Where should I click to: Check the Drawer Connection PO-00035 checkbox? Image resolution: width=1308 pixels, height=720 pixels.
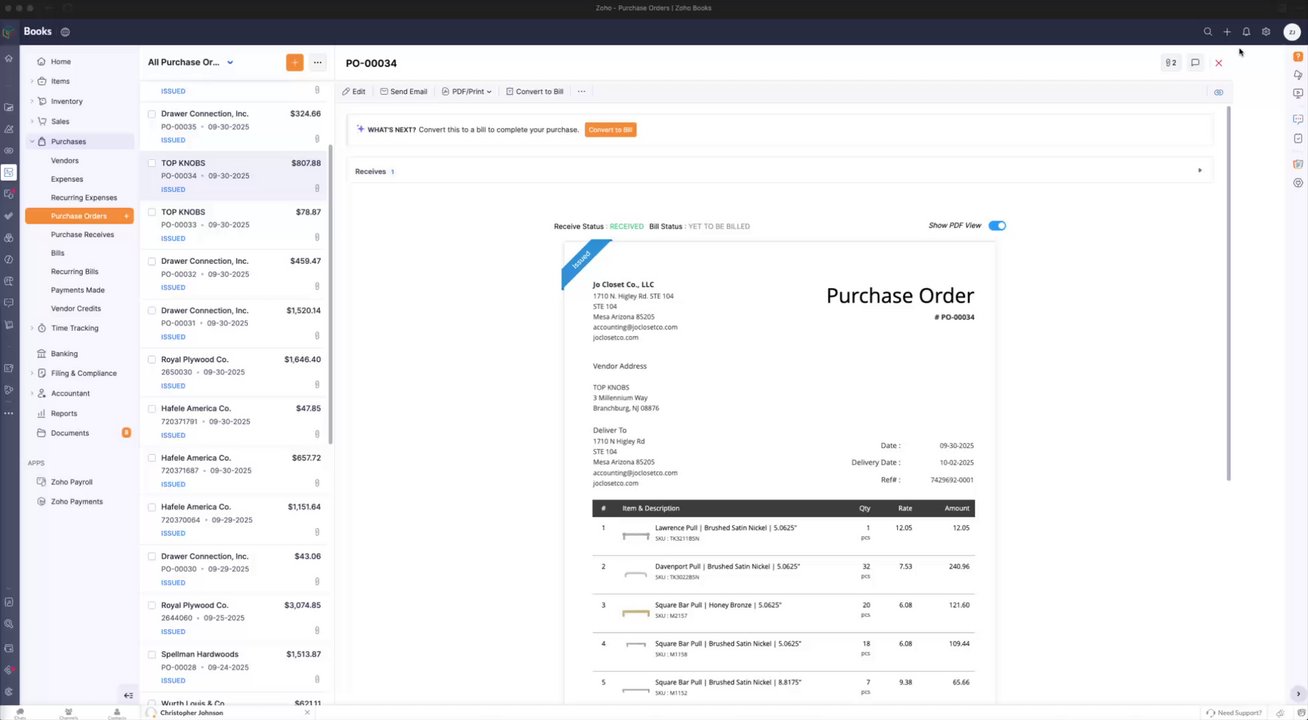152,114
